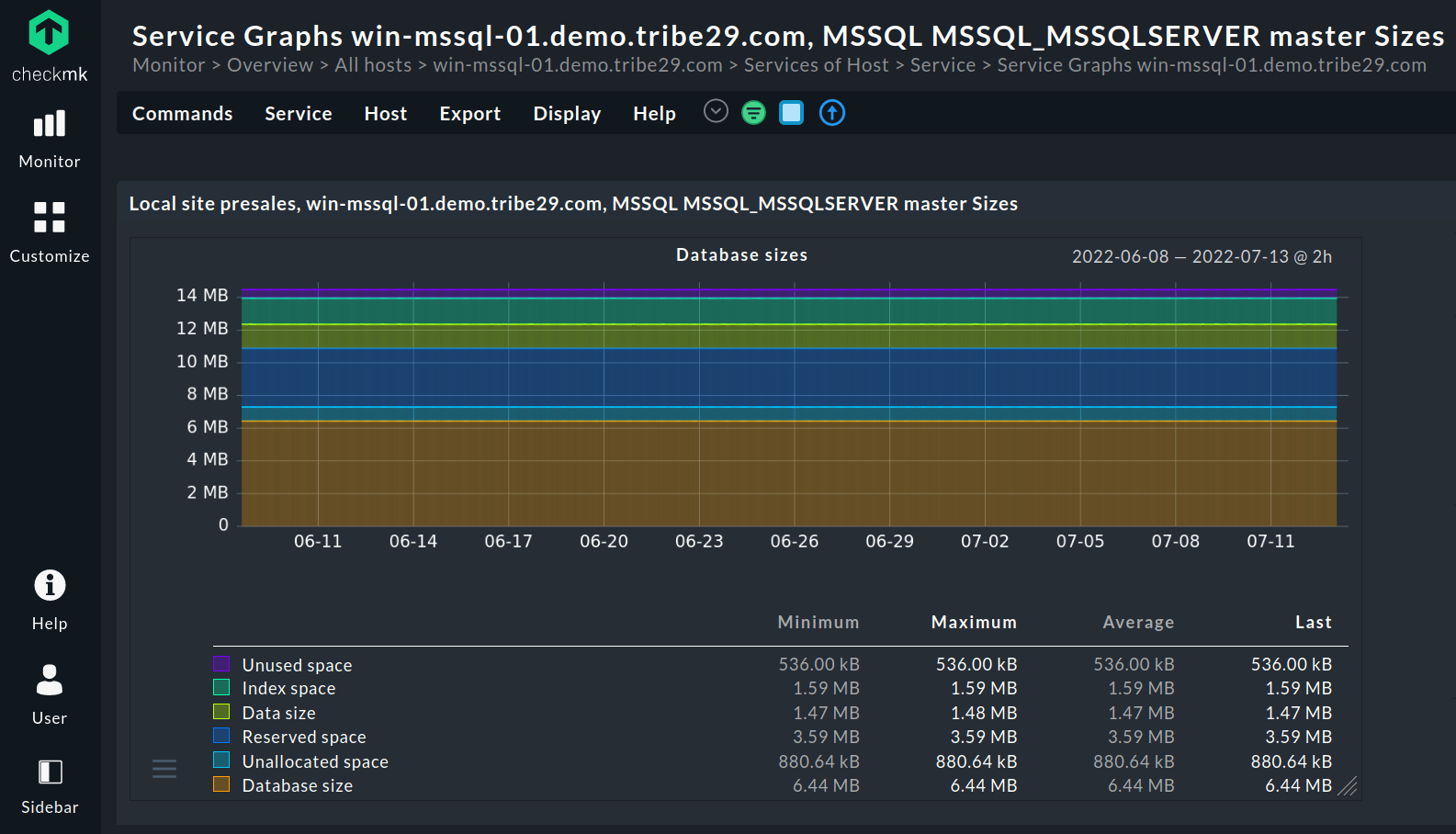Click the blue square toolbar icon
1456x834 pixels.
[791, 113]
